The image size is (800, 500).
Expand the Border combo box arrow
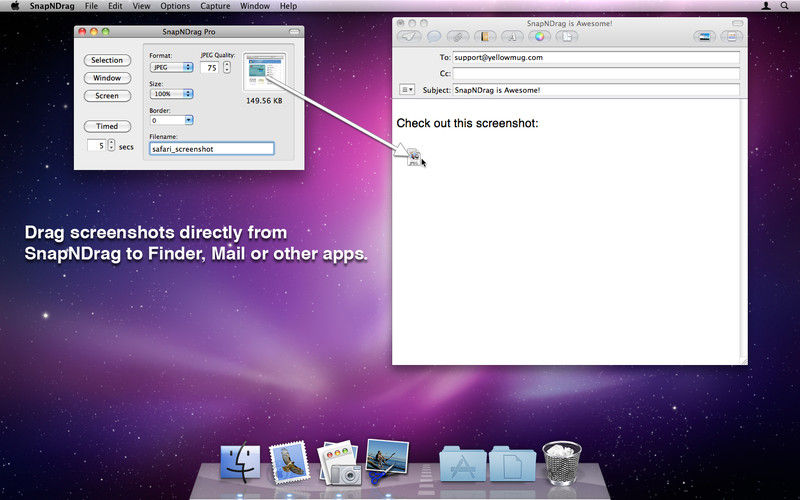click(x=189, y=120)
